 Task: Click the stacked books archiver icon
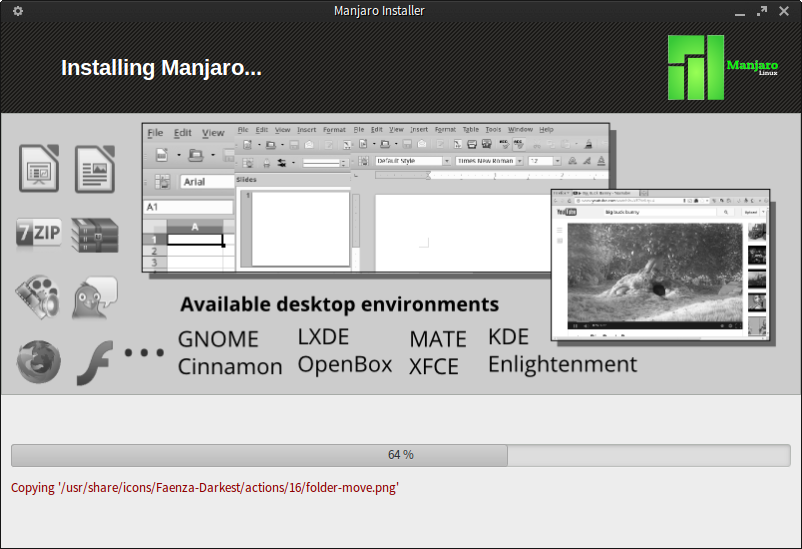(95, 235)
